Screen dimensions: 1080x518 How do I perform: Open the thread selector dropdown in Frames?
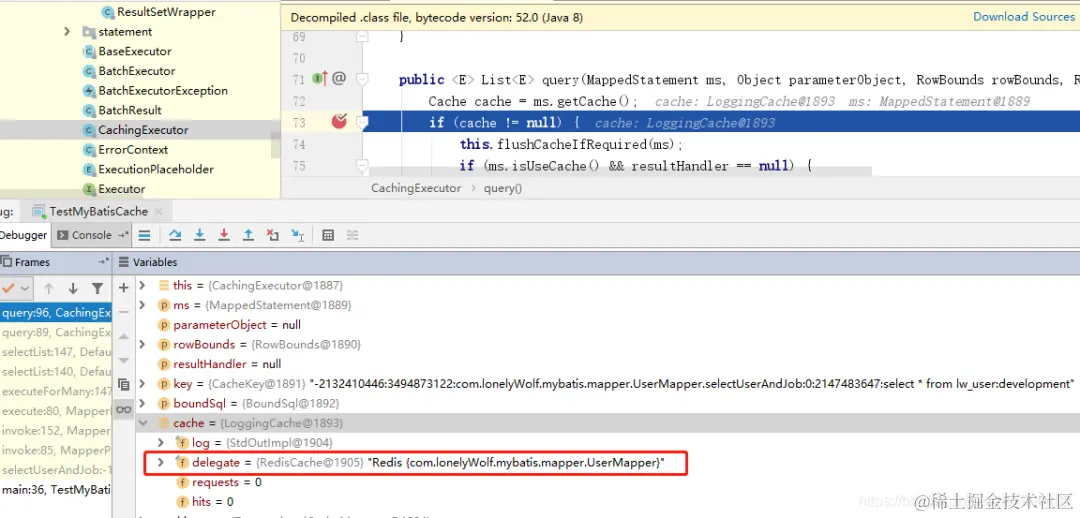(17, 289)
